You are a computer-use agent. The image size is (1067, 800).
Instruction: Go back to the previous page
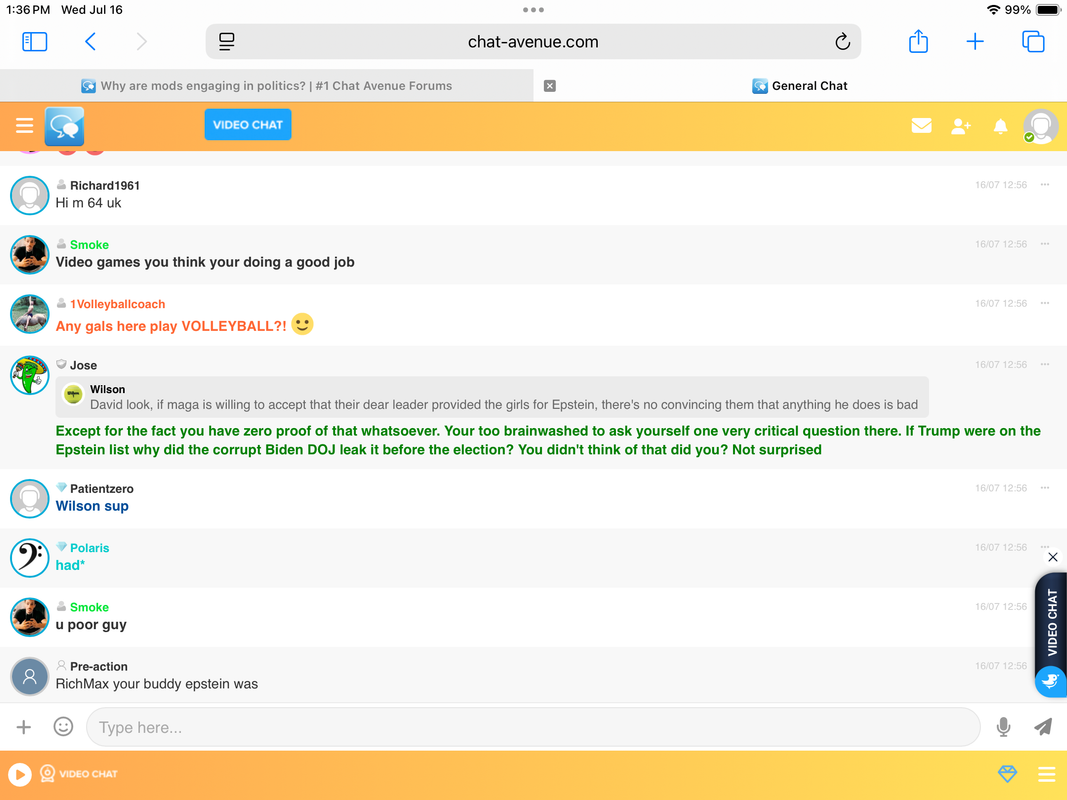90,41
